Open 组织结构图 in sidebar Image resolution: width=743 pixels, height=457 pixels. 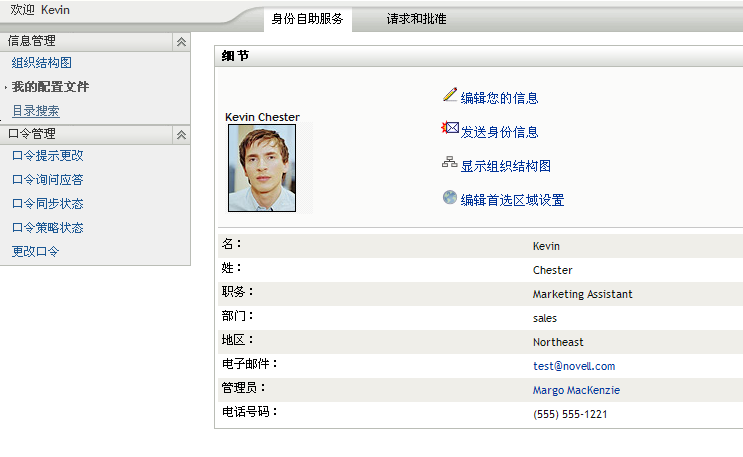click(x=42, y=63)
